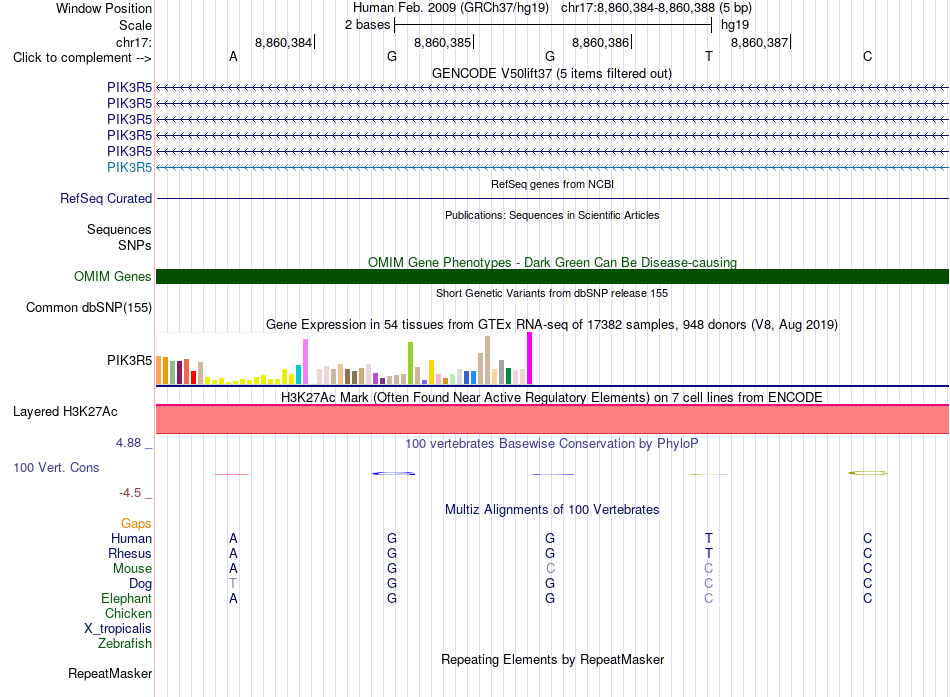Click the light blue PIK3R5 transcript label
Screen dimensions: 950x697
(x=130, y=167)
